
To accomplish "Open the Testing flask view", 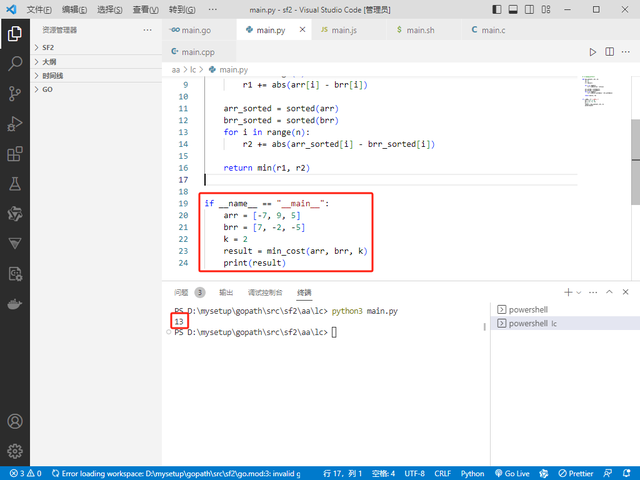I will point(15,184).
